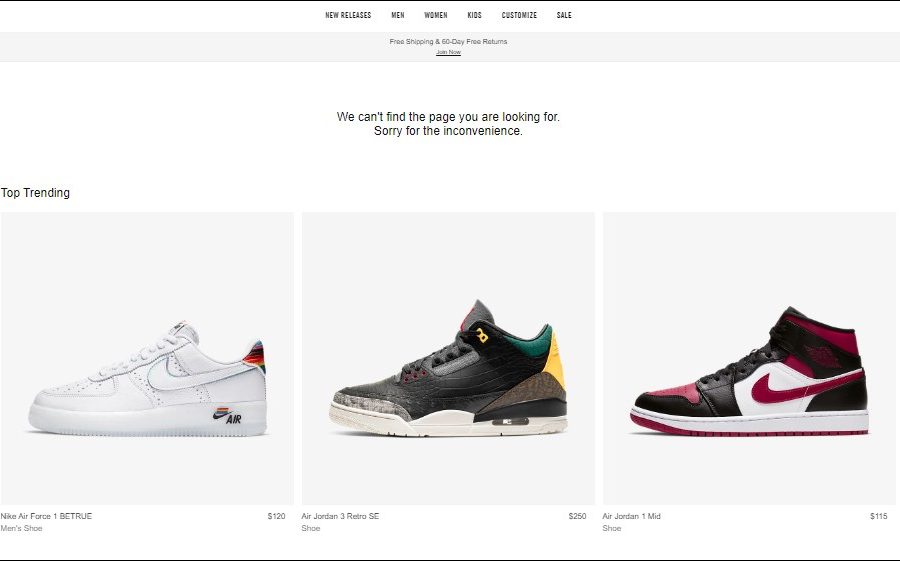Click the $250 price label

tap(577, 516)
